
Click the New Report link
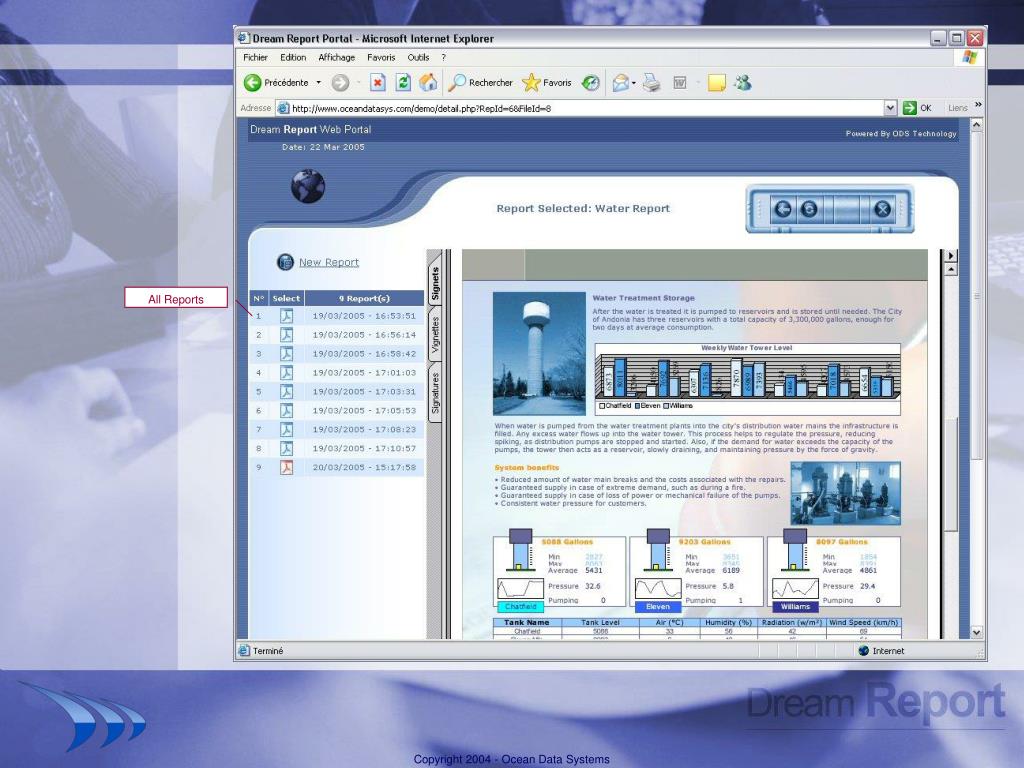point(329,263)
